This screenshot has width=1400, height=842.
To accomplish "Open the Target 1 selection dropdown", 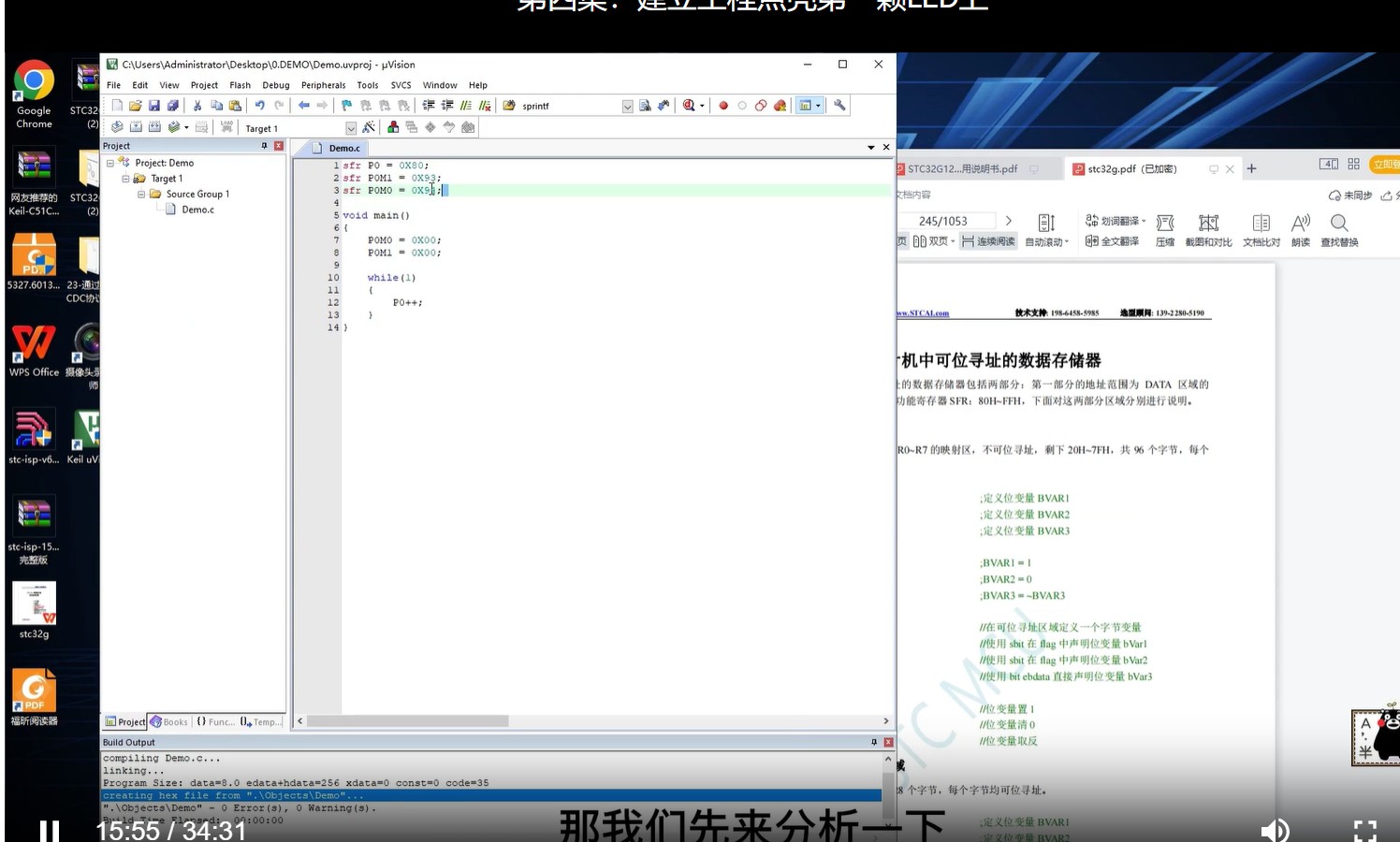I will (x=351, y=128).
